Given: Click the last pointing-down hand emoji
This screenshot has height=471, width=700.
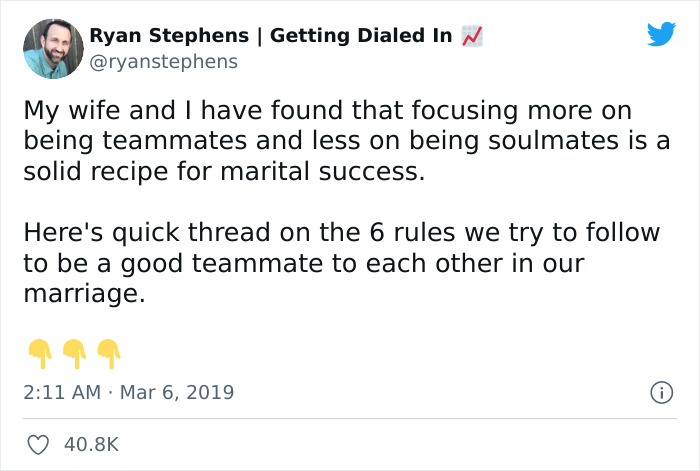Looking at the screenshot, I should click(x=108, y=351).
